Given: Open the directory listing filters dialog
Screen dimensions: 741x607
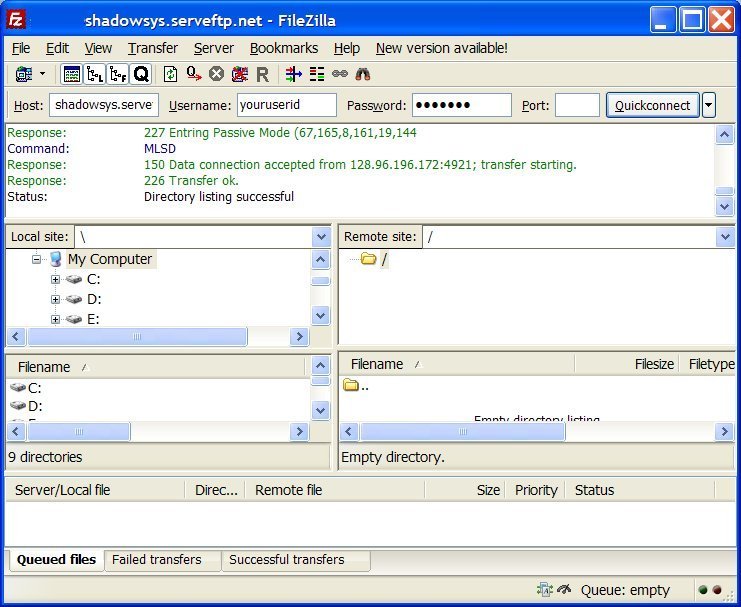Looking at the screenshot, I should pos(293,74).
